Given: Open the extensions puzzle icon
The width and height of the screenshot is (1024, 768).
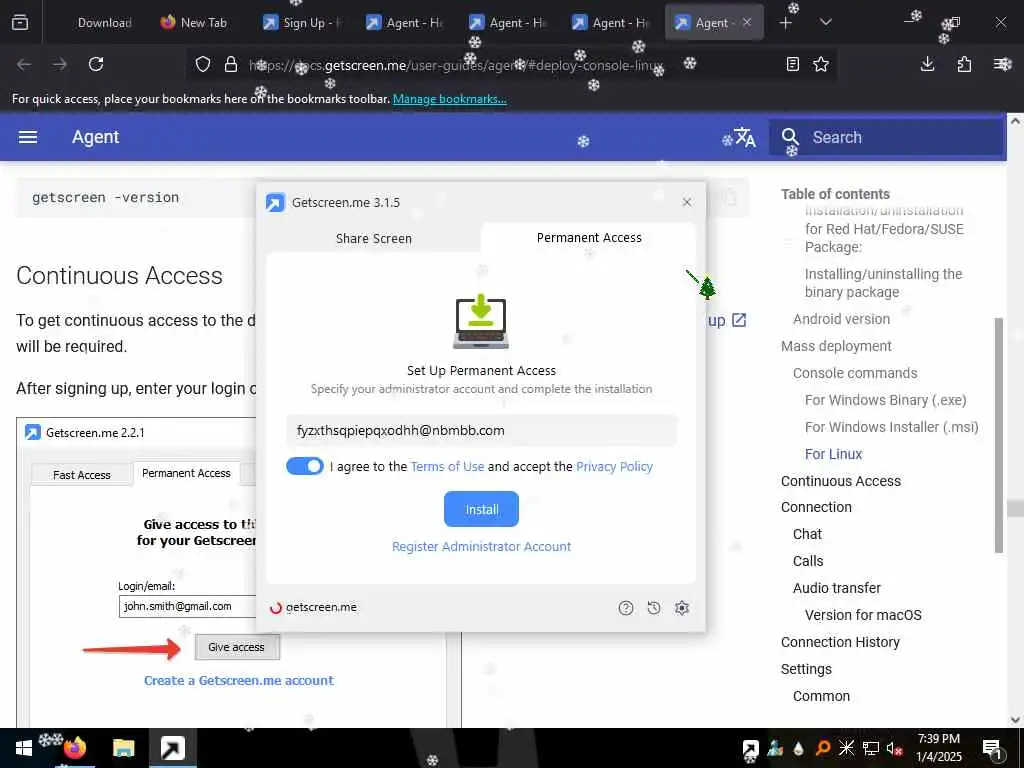Looking at the screenshot, I should tap(964, 64).
